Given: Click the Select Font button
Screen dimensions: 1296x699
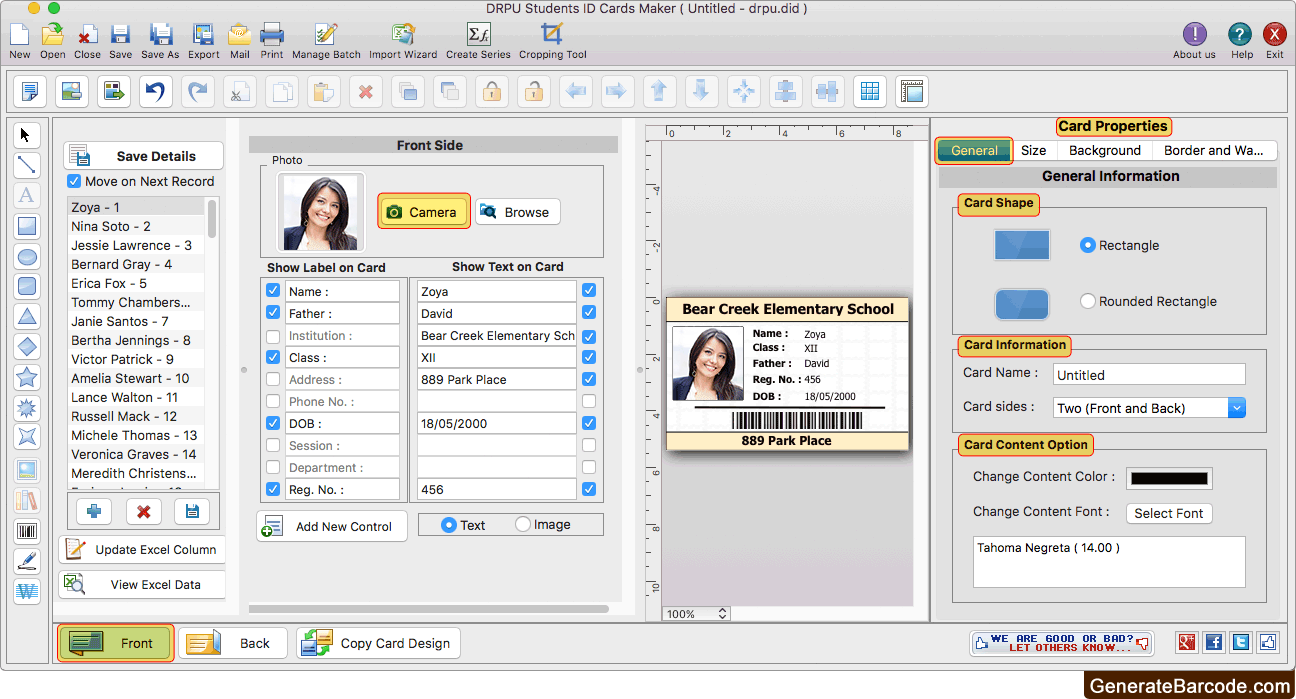Looking at the screenshot, I should [x=1168, y=513].
